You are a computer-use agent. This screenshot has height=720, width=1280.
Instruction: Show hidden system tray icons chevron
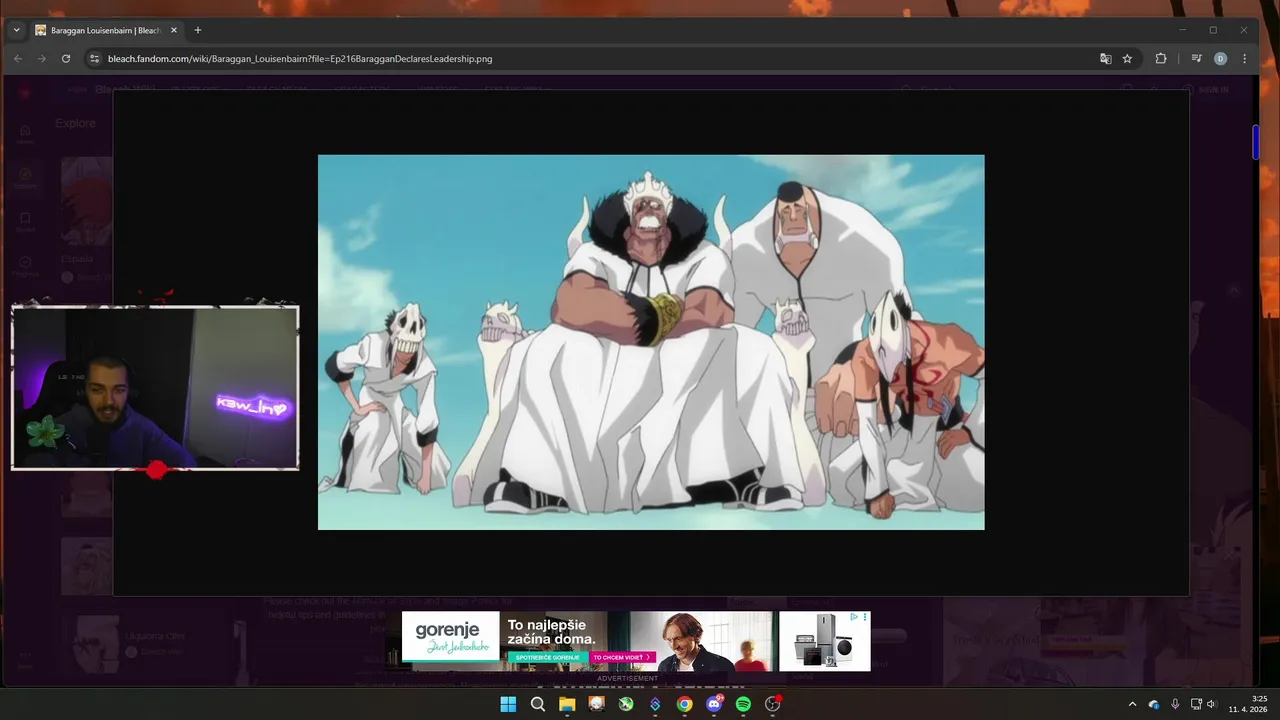[x=1132, y=704]
